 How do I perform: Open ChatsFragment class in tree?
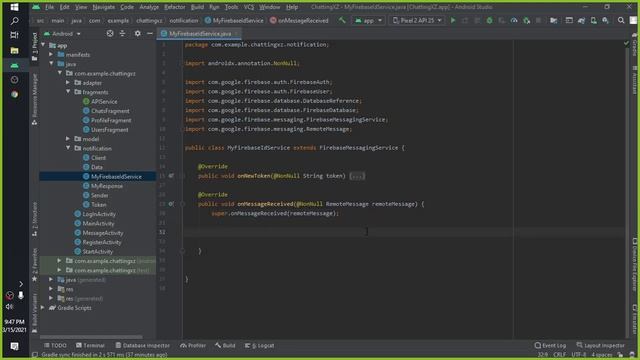(x=110, y=111)
